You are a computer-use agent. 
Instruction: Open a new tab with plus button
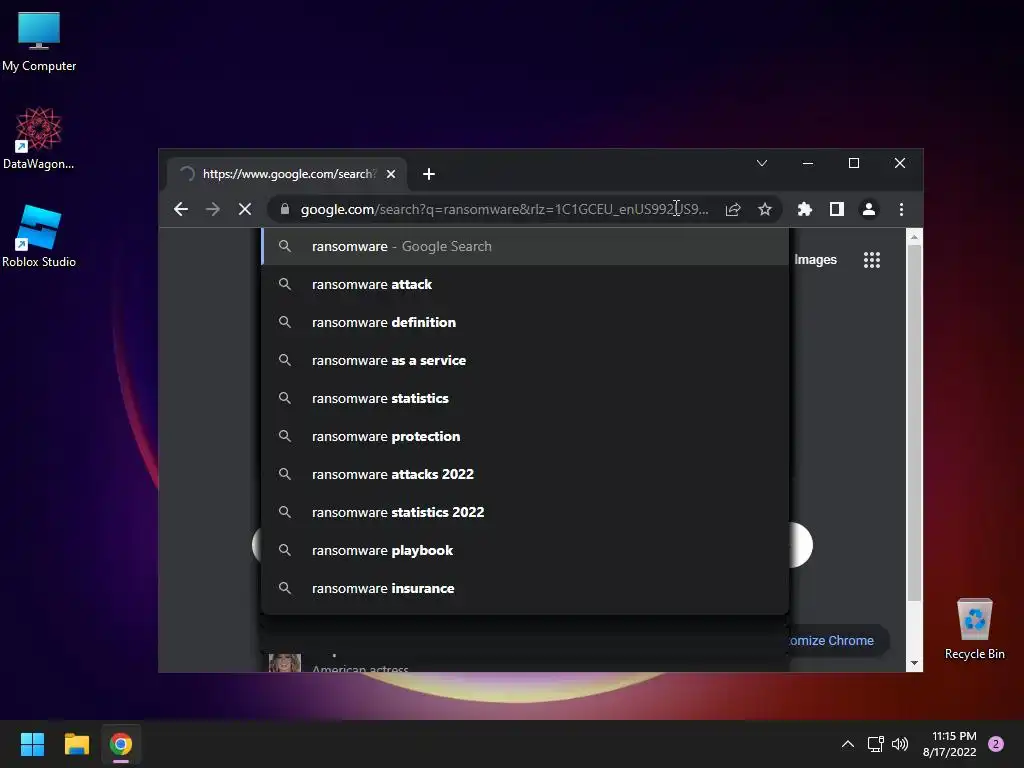tap(428, 174)
